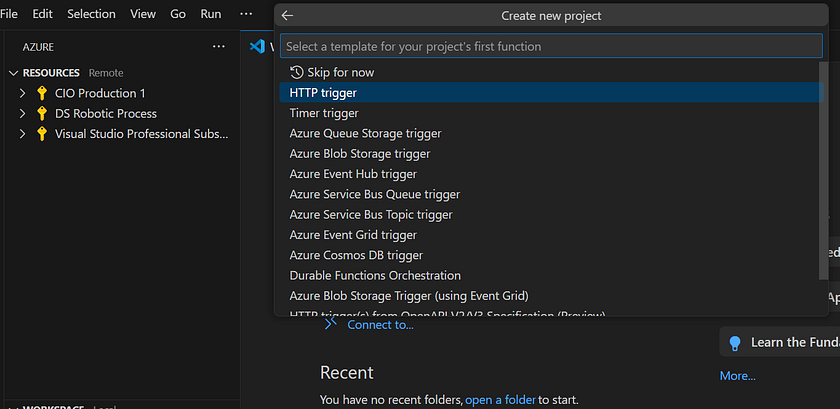Click the Visual Studio Professional subscription key icon

pos(42,134)
